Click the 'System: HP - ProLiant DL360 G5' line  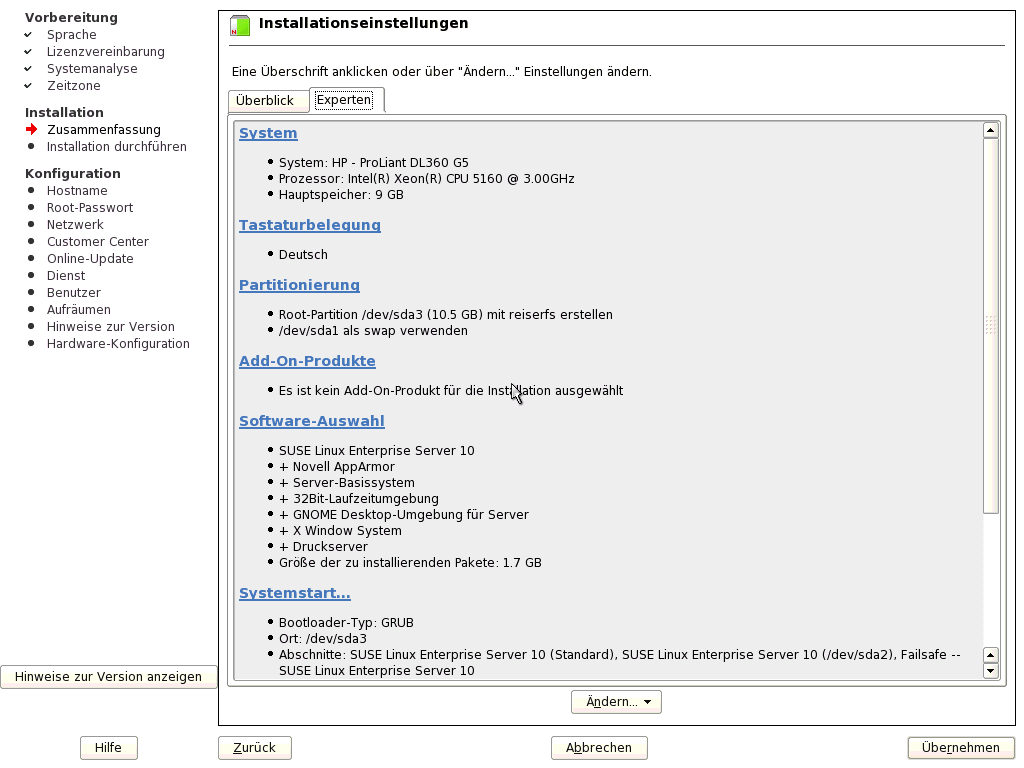point(374,163)
